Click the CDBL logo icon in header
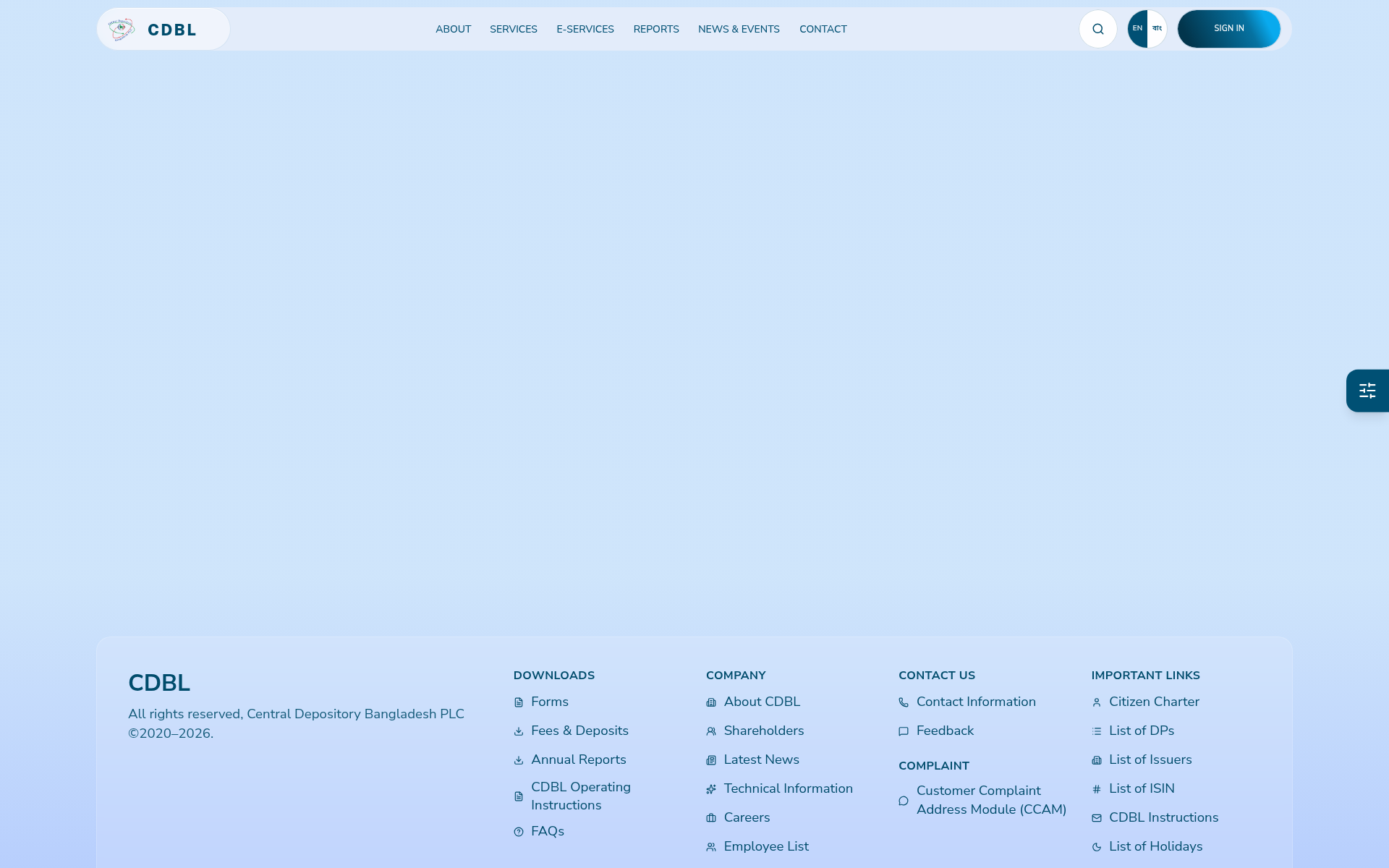The width and height of the screenshot is (1389, 868). tap(122, 30)
